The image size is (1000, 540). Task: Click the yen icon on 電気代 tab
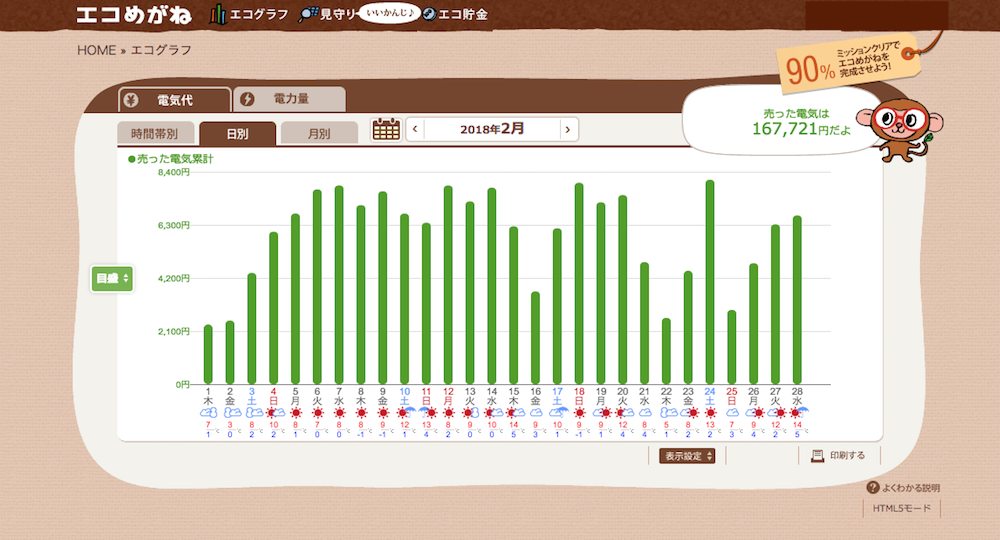[131, 100]
